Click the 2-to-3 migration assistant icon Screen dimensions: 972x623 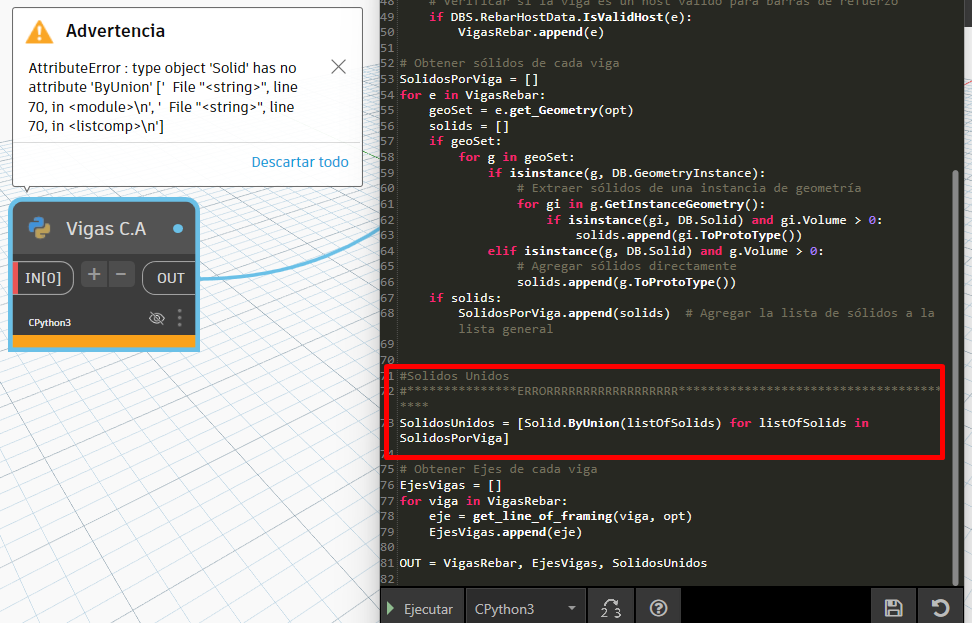611,608
